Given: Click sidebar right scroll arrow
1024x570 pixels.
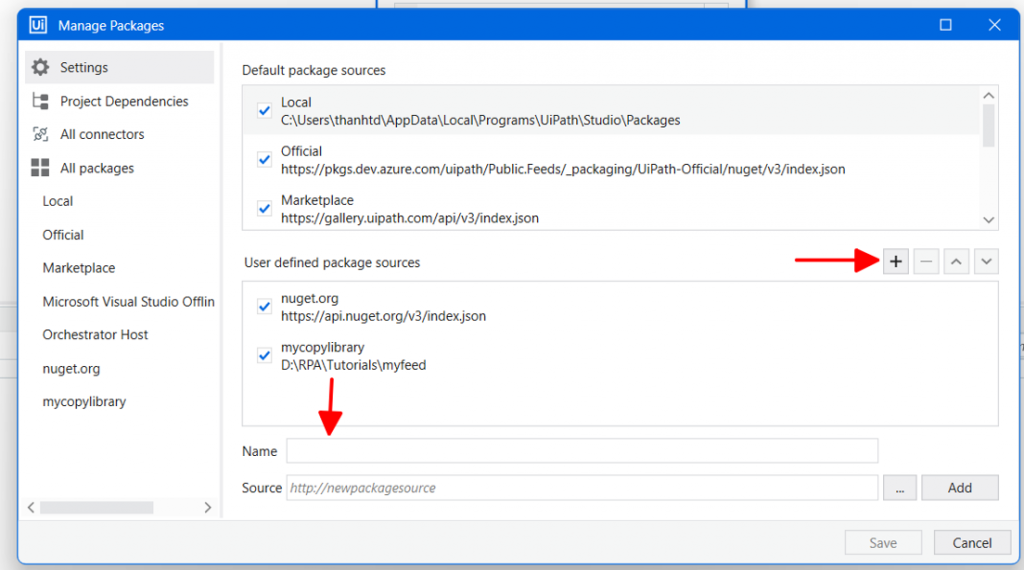Looking at the screenshot, I should [x=208, y=507].
